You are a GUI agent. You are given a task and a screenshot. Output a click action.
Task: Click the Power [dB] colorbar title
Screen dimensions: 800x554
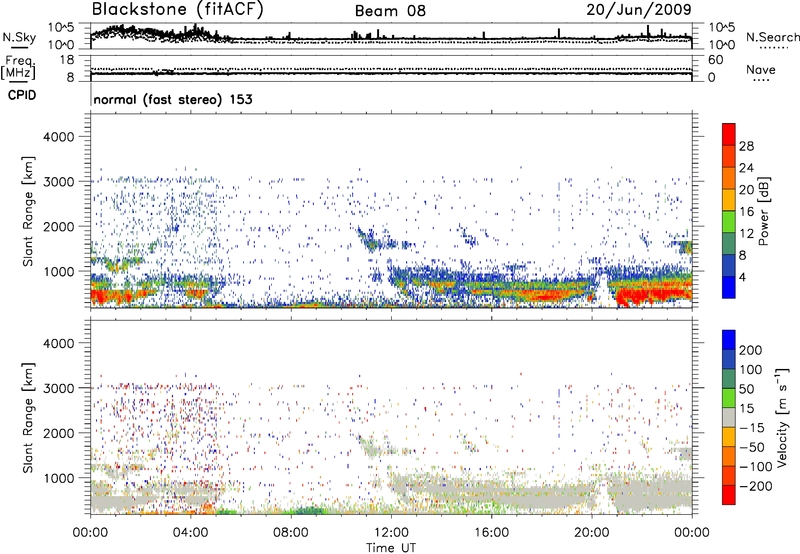(763, 211)
